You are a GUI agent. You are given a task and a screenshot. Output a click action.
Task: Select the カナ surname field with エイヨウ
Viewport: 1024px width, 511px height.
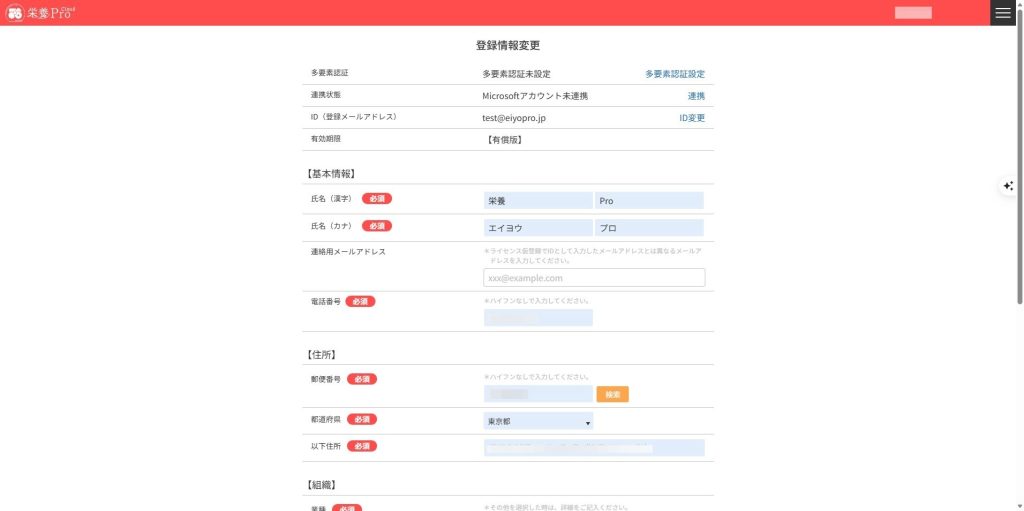click(x=537, y=228)
